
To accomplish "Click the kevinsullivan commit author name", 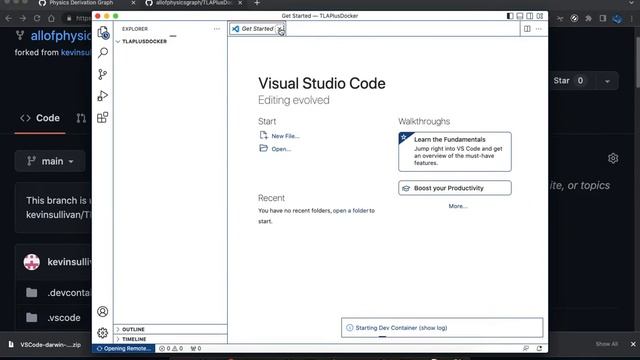I will click(x=69, y=262).
